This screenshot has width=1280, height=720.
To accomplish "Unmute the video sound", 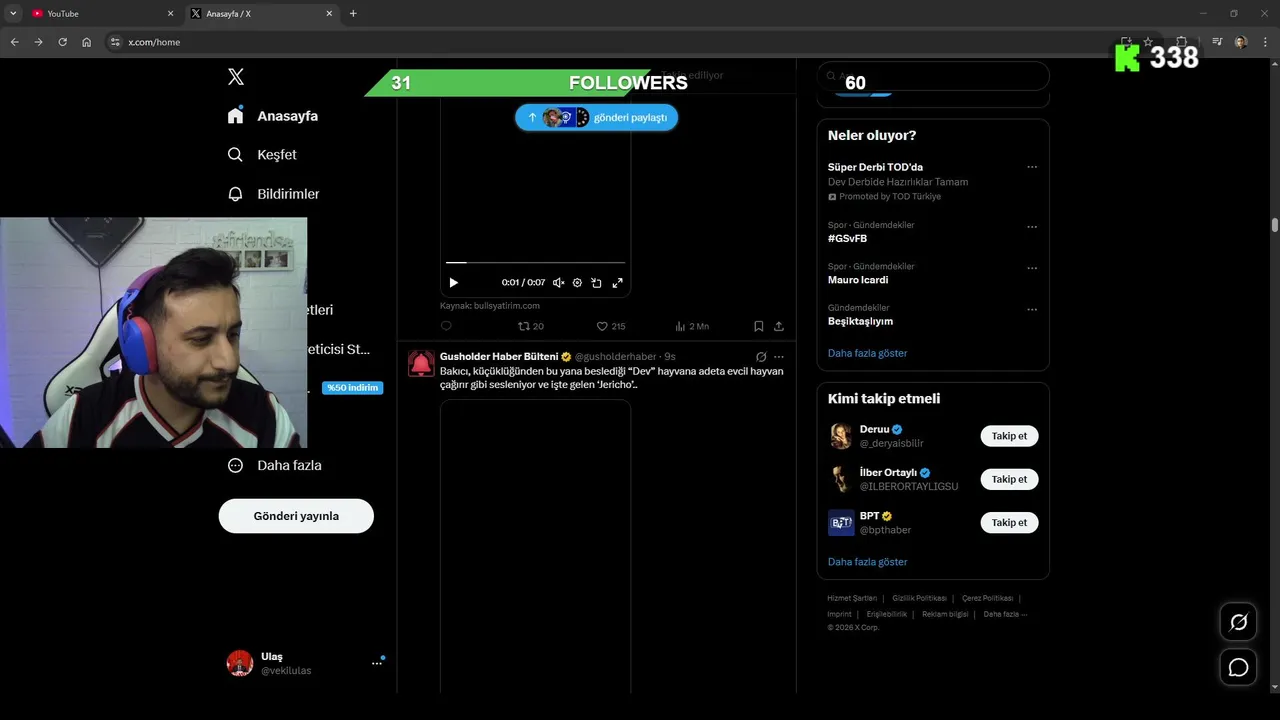I will (x=559, y=283).
